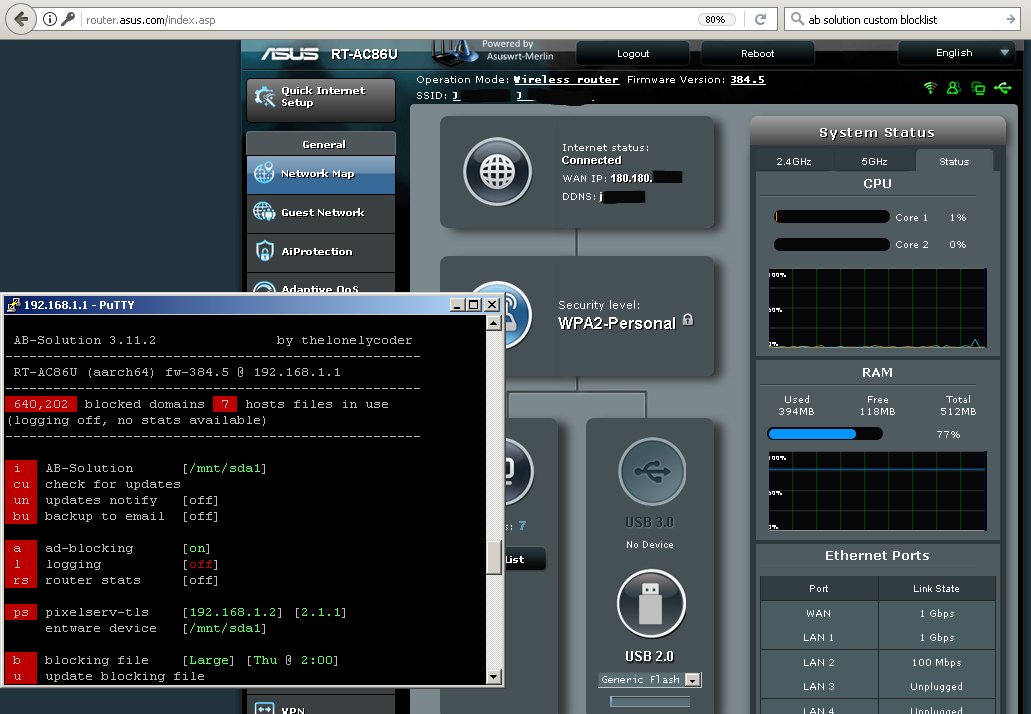The height and width of the screenshot is (714, 1031).
Task: Minimize the PuTTY window
Action: pos(458,304)
